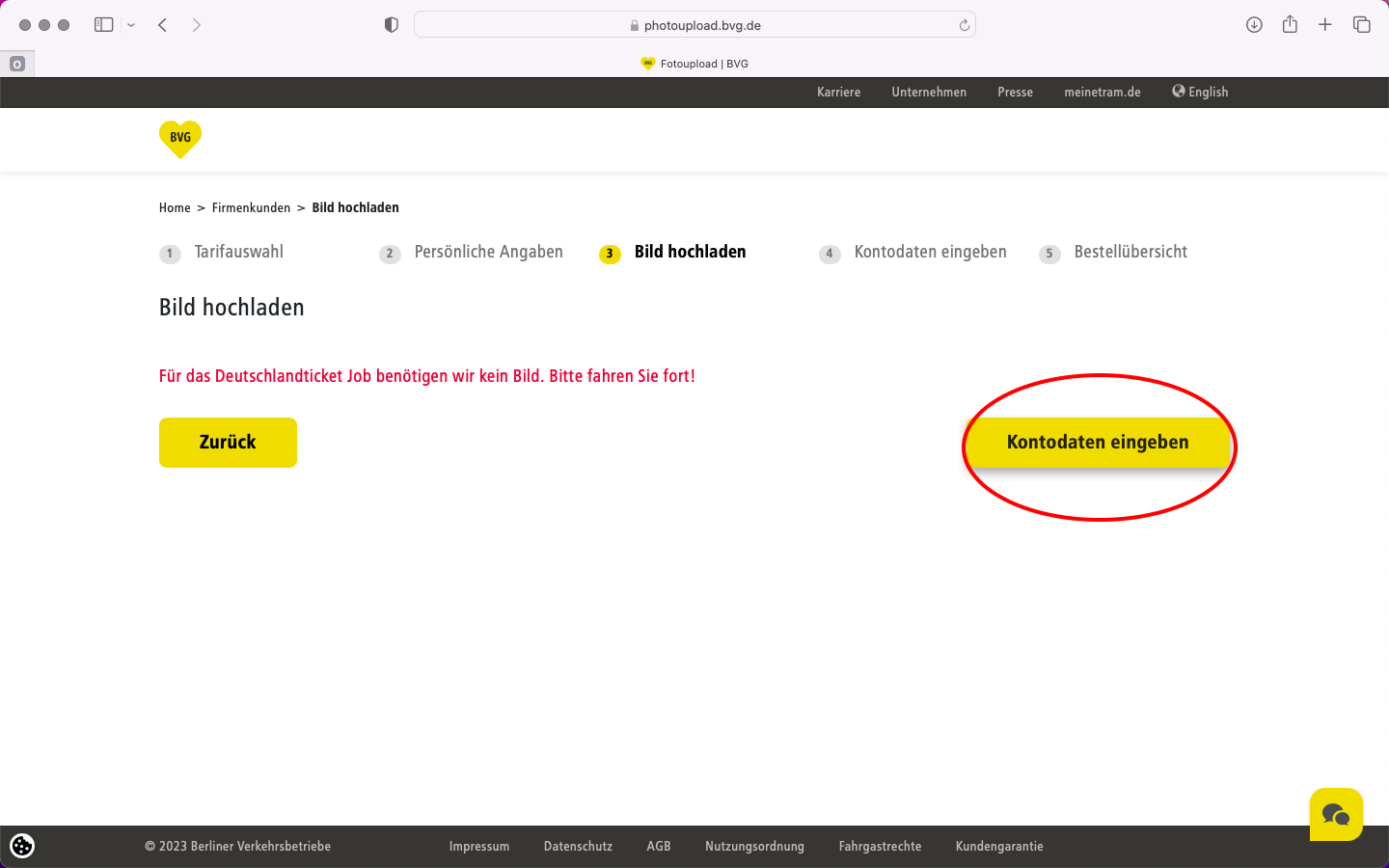Select the Fotoupload | BVG tab

(694, 64)
